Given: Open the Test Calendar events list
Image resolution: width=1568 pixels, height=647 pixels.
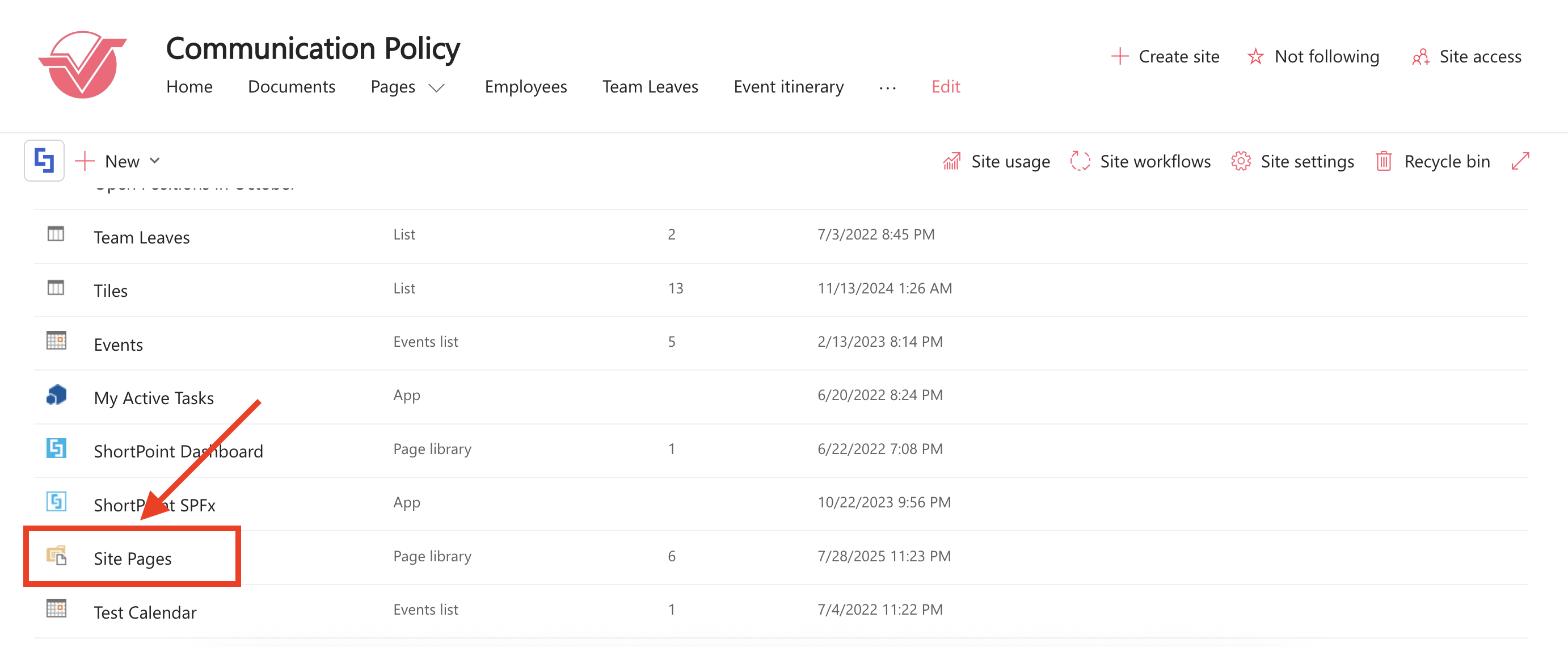Looking at the screenshot, I should point(145,612).
